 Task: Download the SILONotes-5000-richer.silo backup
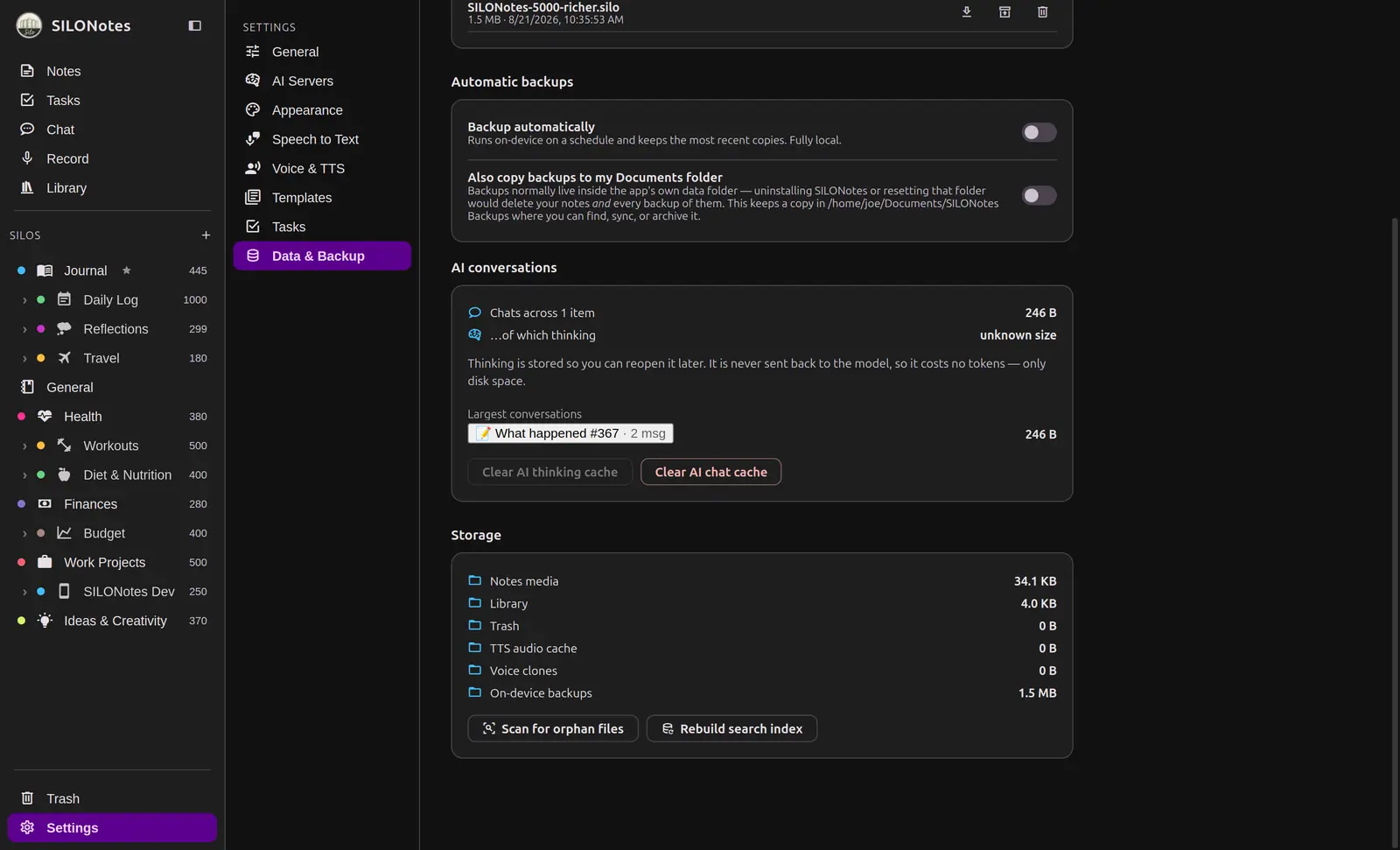967,12
